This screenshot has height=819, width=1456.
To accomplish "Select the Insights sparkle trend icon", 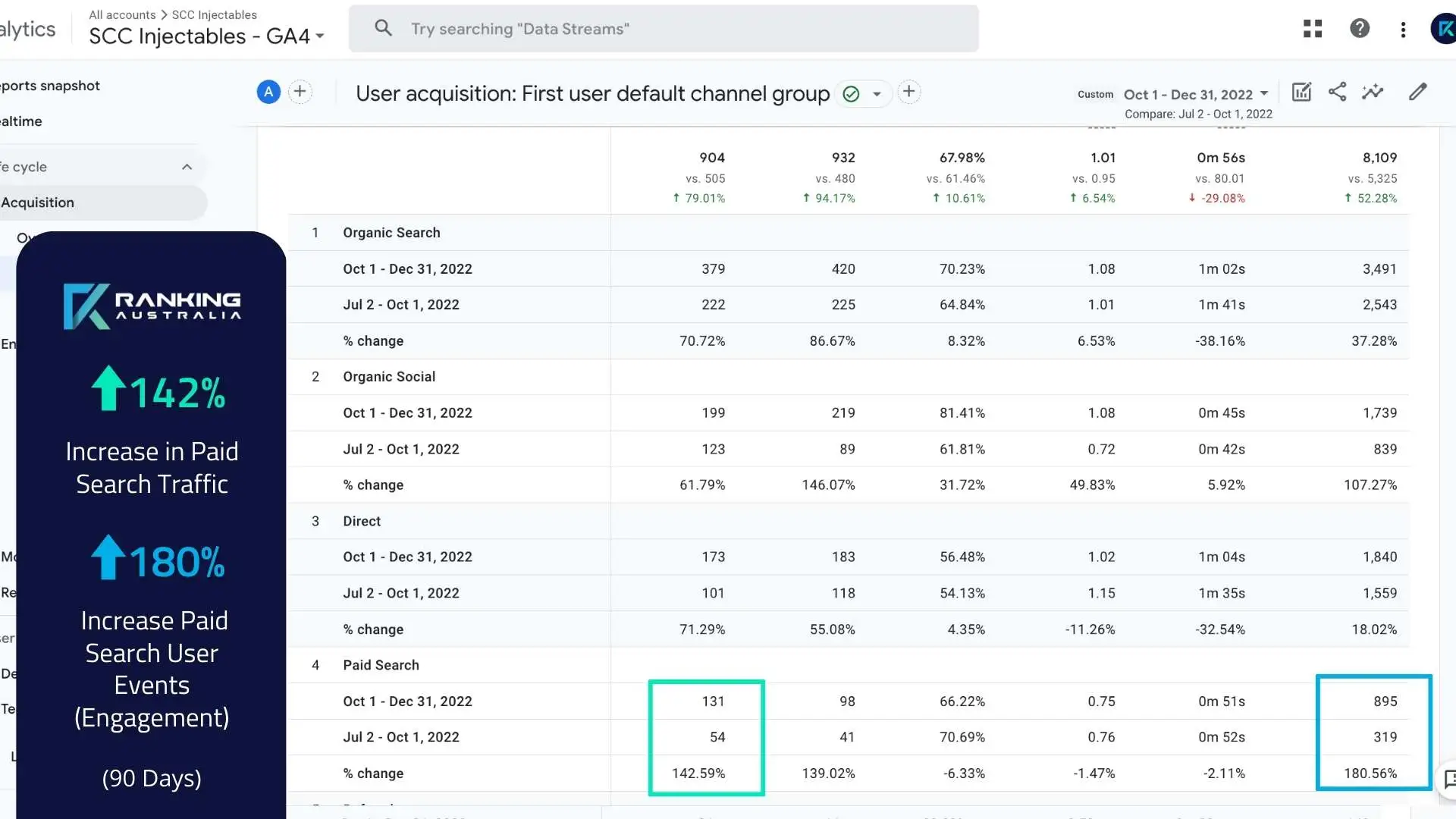I will pyautogui.click(x=1373, y=92).
